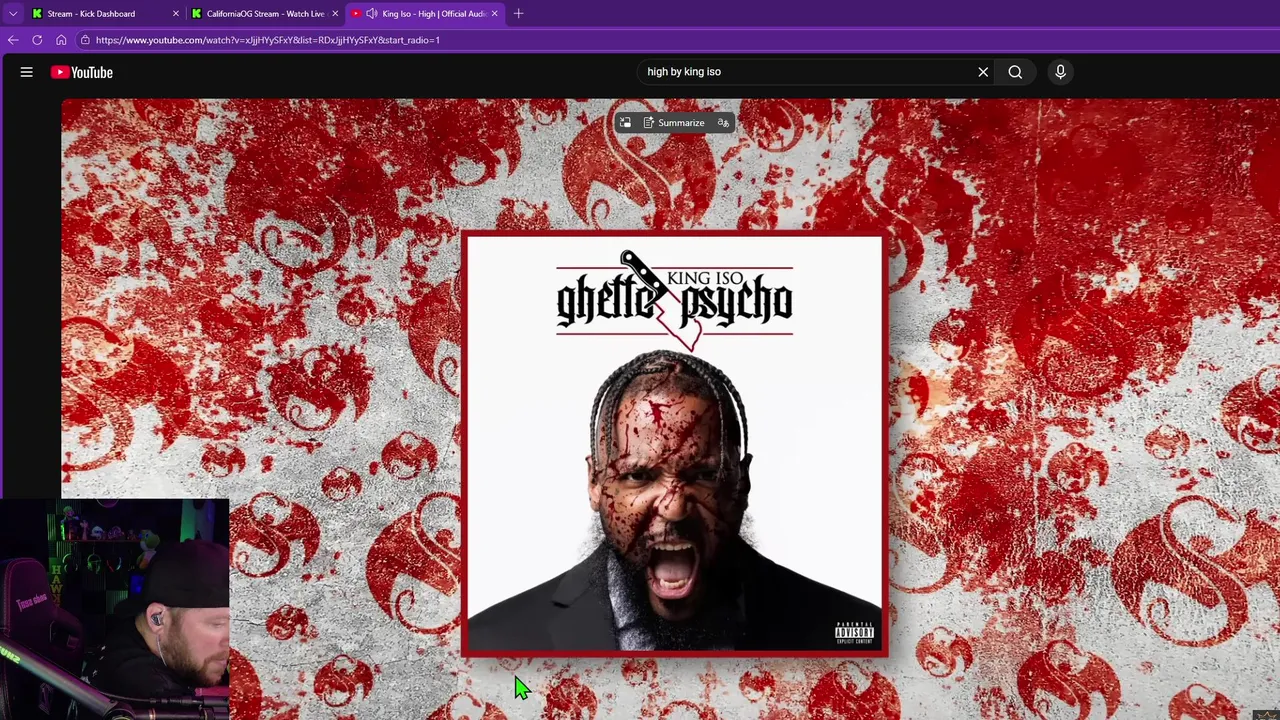Run the YouTube search with magnifier icon
The width and height of the screenshot is (1280, 720).
pyautogui.click(x=1015, y=72)
